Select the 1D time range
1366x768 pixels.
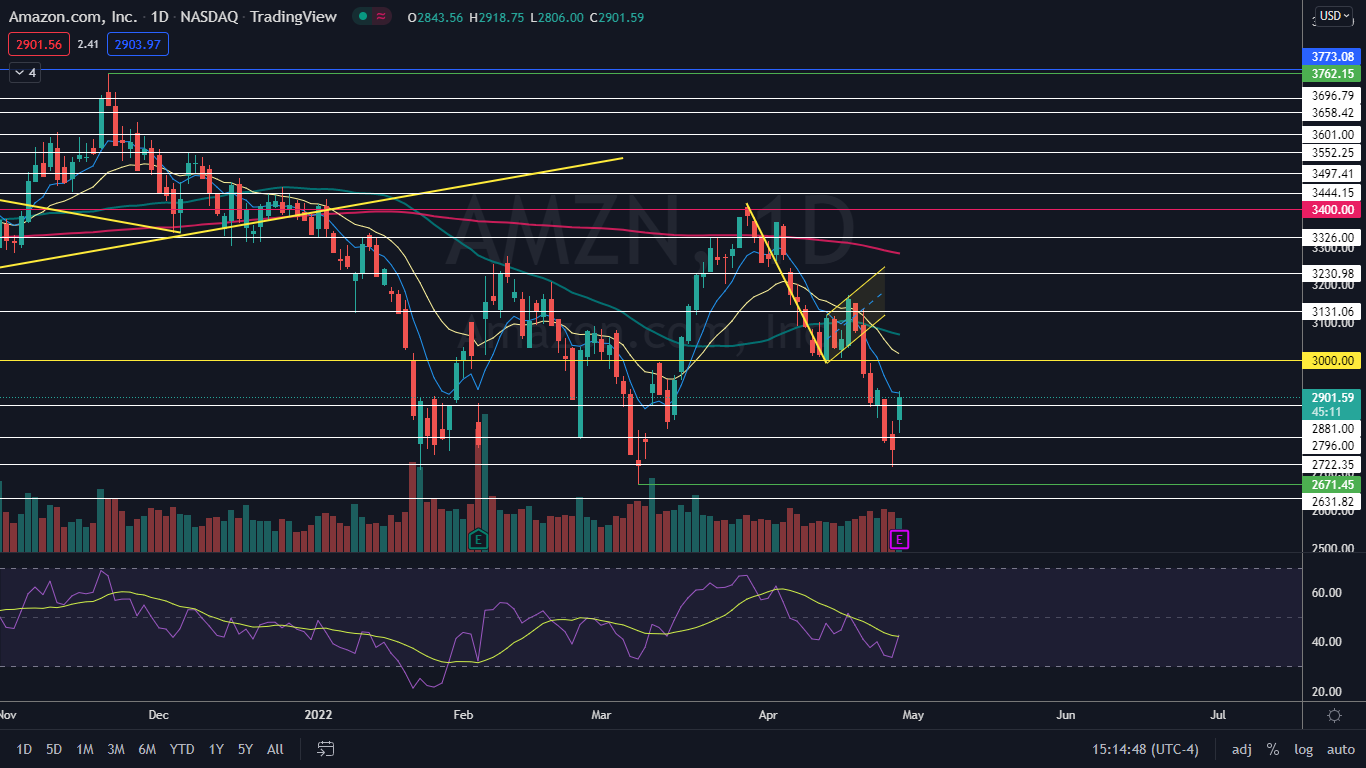(x=24, y=749)
